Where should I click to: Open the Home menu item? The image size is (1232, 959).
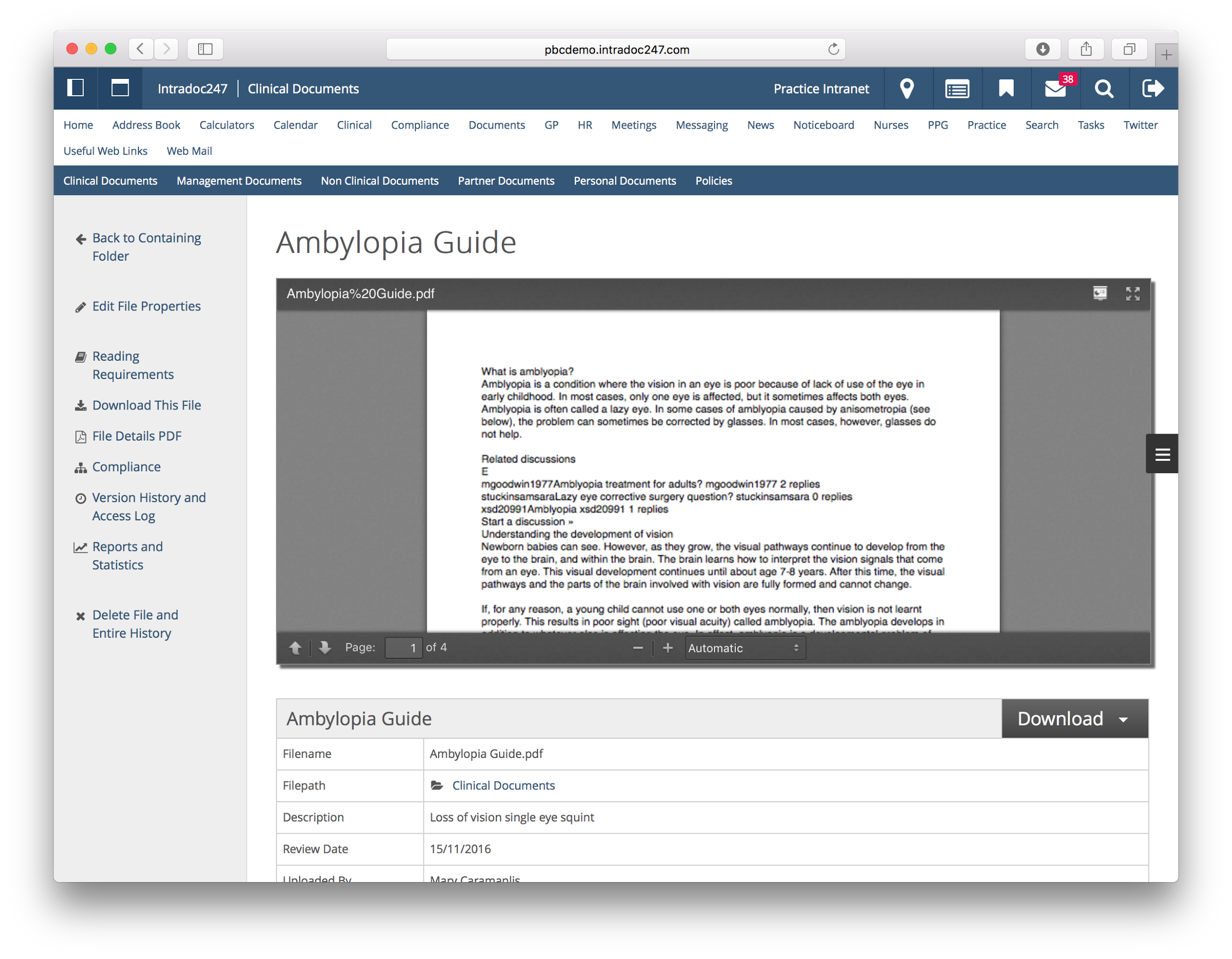78,125
